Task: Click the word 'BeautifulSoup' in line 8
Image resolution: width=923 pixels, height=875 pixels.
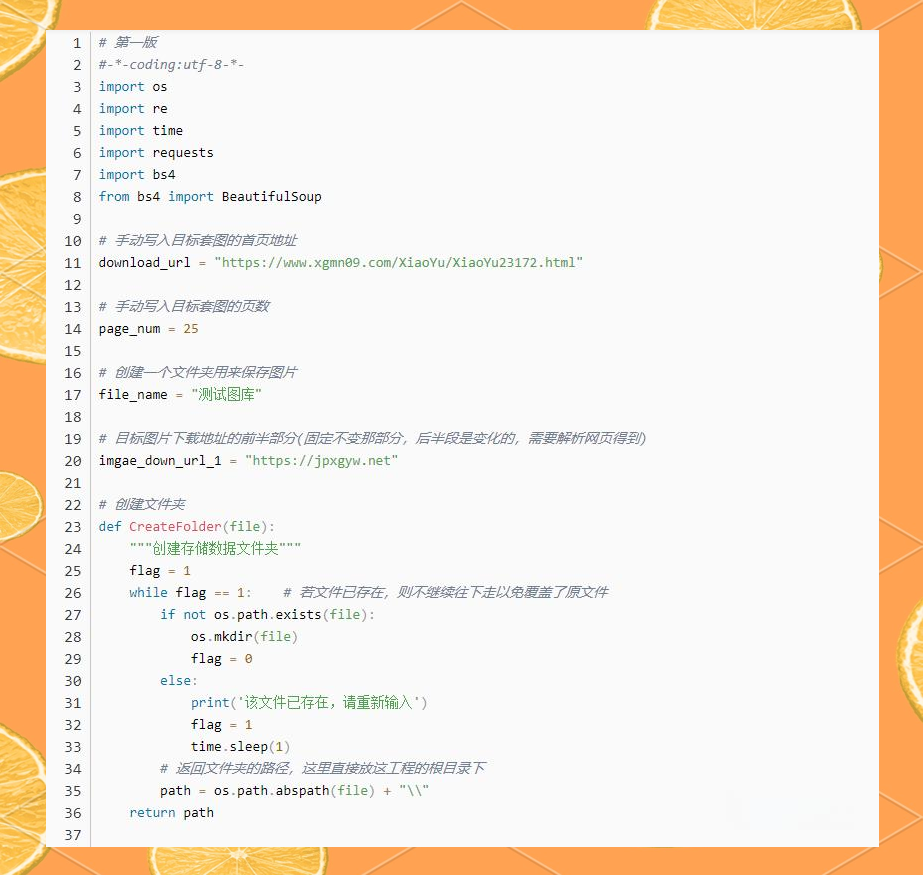Action: pyautogui.click(x=272, y=197)
